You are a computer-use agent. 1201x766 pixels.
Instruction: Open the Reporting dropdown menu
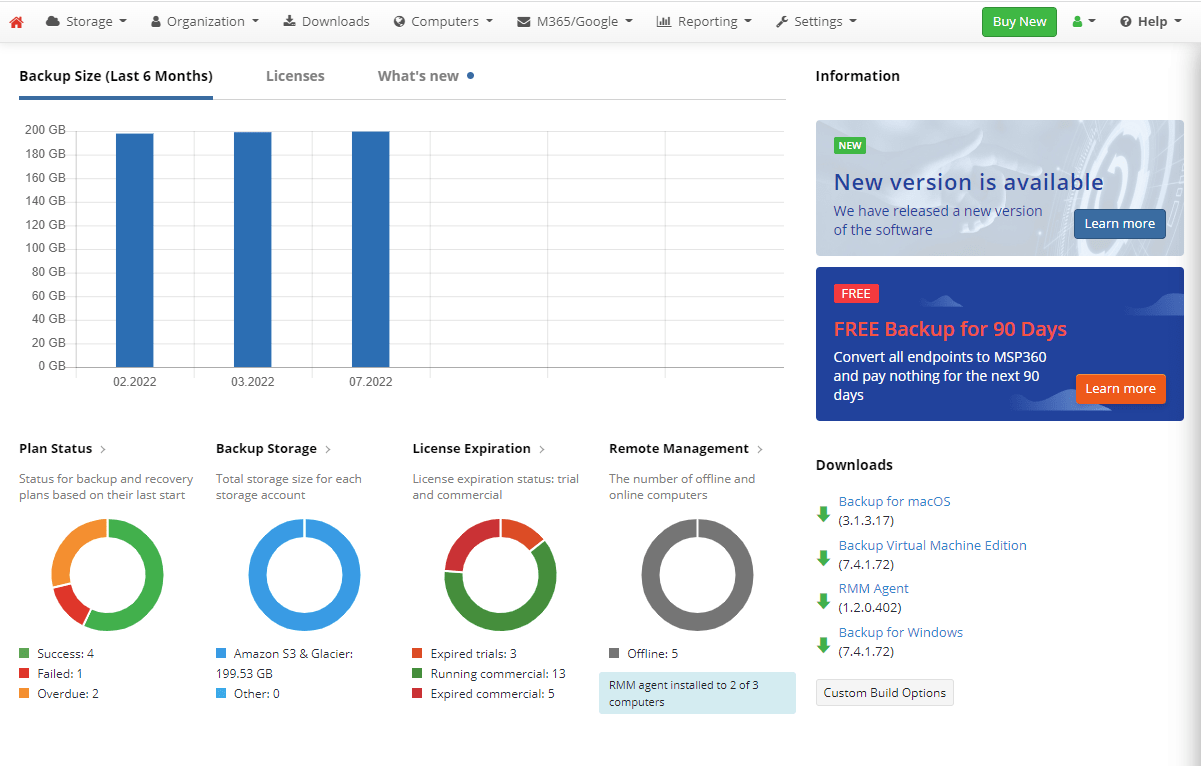(704, 20)
